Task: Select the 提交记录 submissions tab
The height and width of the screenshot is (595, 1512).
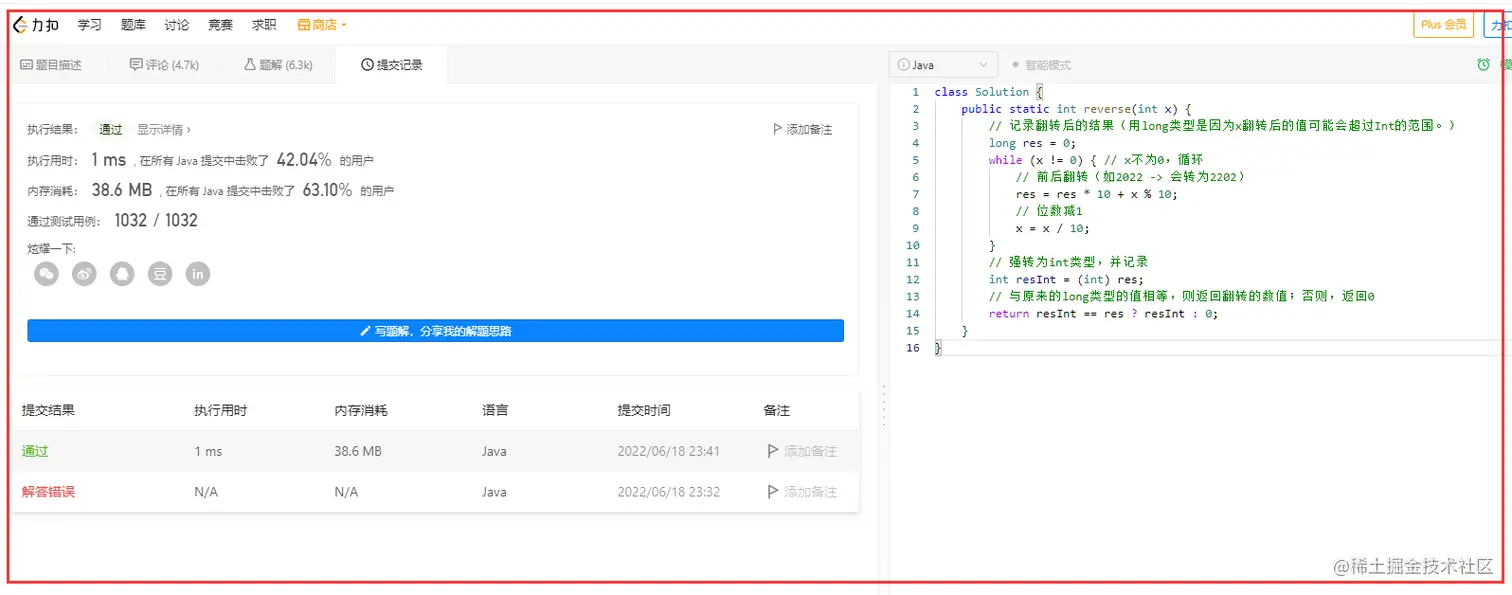Action: tap(392, 65)
